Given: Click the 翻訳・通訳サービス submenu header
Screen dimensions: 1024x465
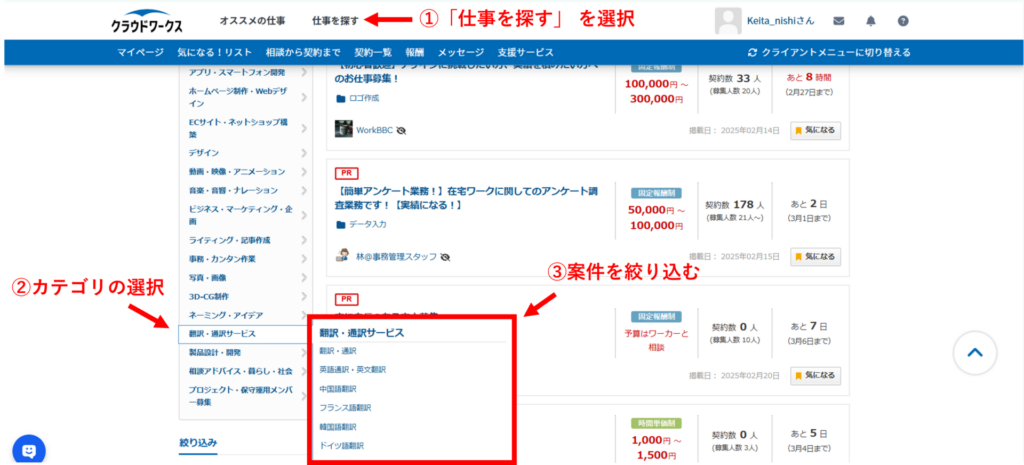Looking at the screenshot, I should [x=362, y=332].
